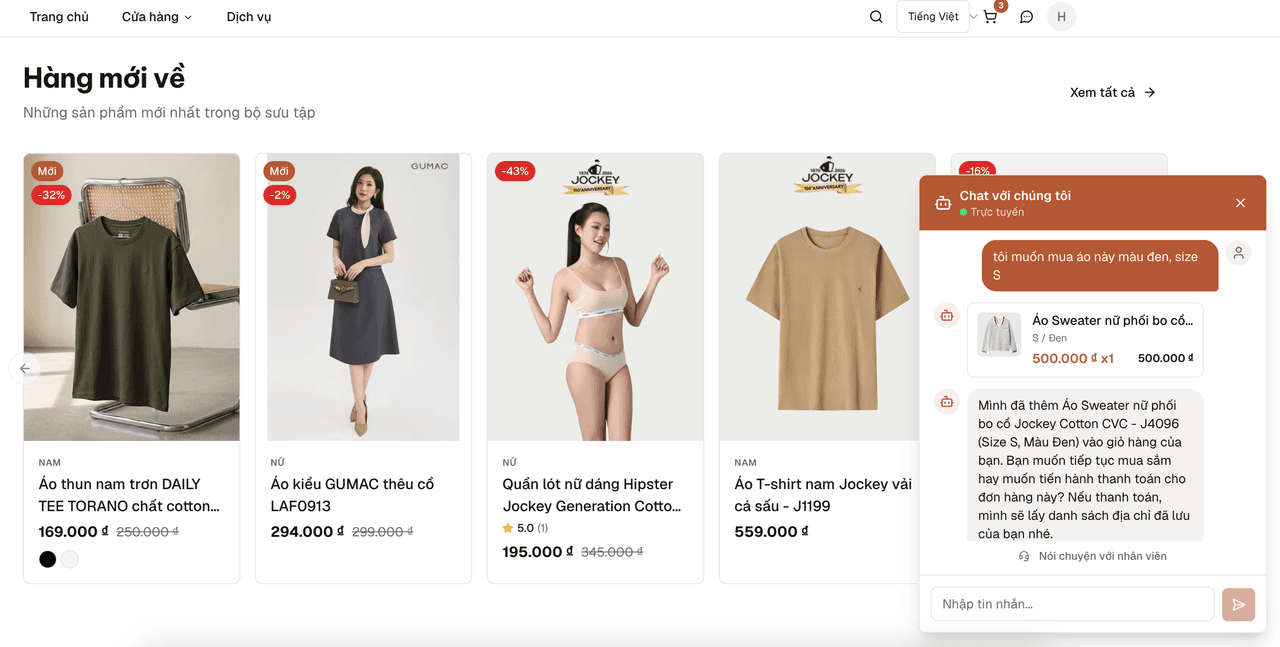Click the Trực tuyến status text

click(x=997, y=212)
